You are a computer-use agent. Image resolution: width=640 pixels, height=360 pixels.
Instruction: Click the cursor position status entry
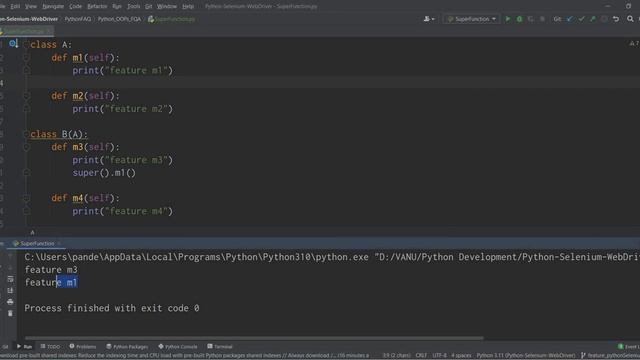click(396, 356)
